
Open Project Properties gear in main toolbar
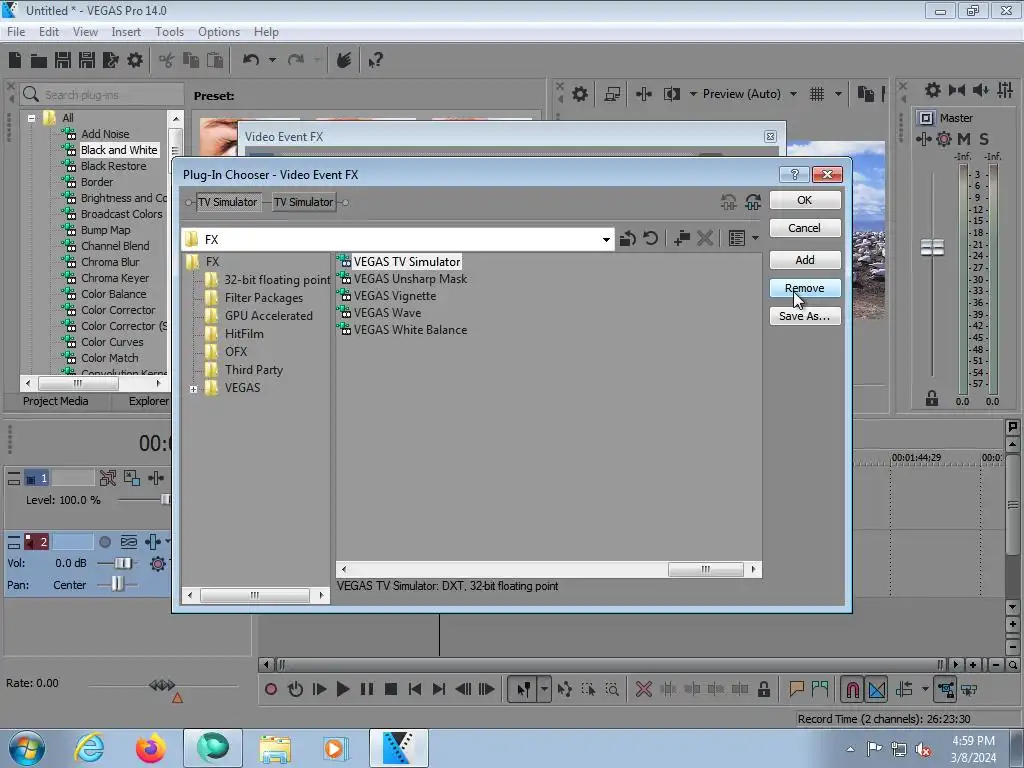pos(135,60)
